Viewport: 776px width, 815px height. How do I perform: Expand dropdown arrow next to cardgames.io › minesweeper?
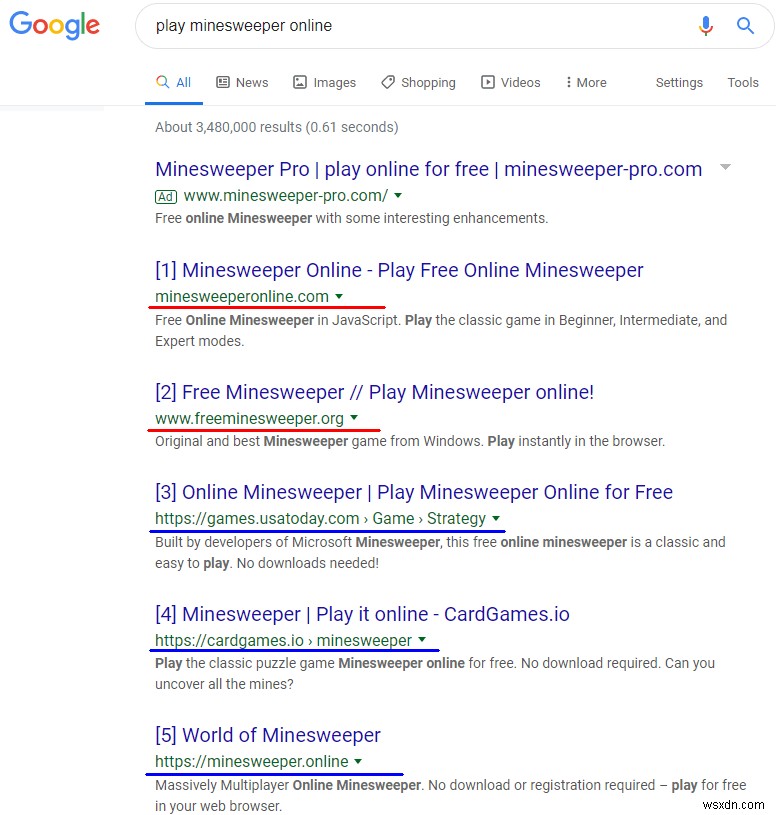point(422,640)
